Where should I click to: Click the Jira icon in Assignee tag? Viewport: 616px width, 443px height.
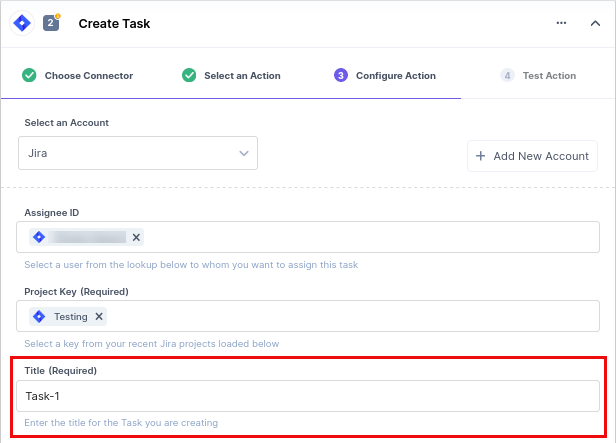(x=39, y=237)
